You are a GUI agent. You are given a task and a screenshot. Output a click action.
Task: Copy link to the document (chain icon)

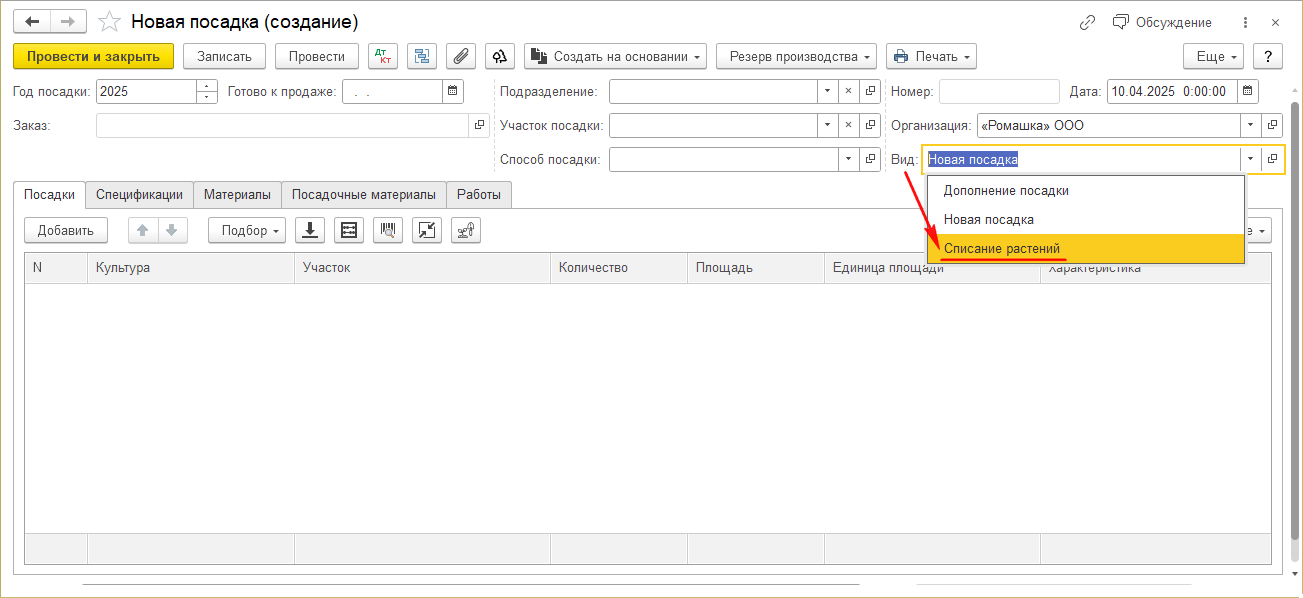click(x=1087, y=22)
